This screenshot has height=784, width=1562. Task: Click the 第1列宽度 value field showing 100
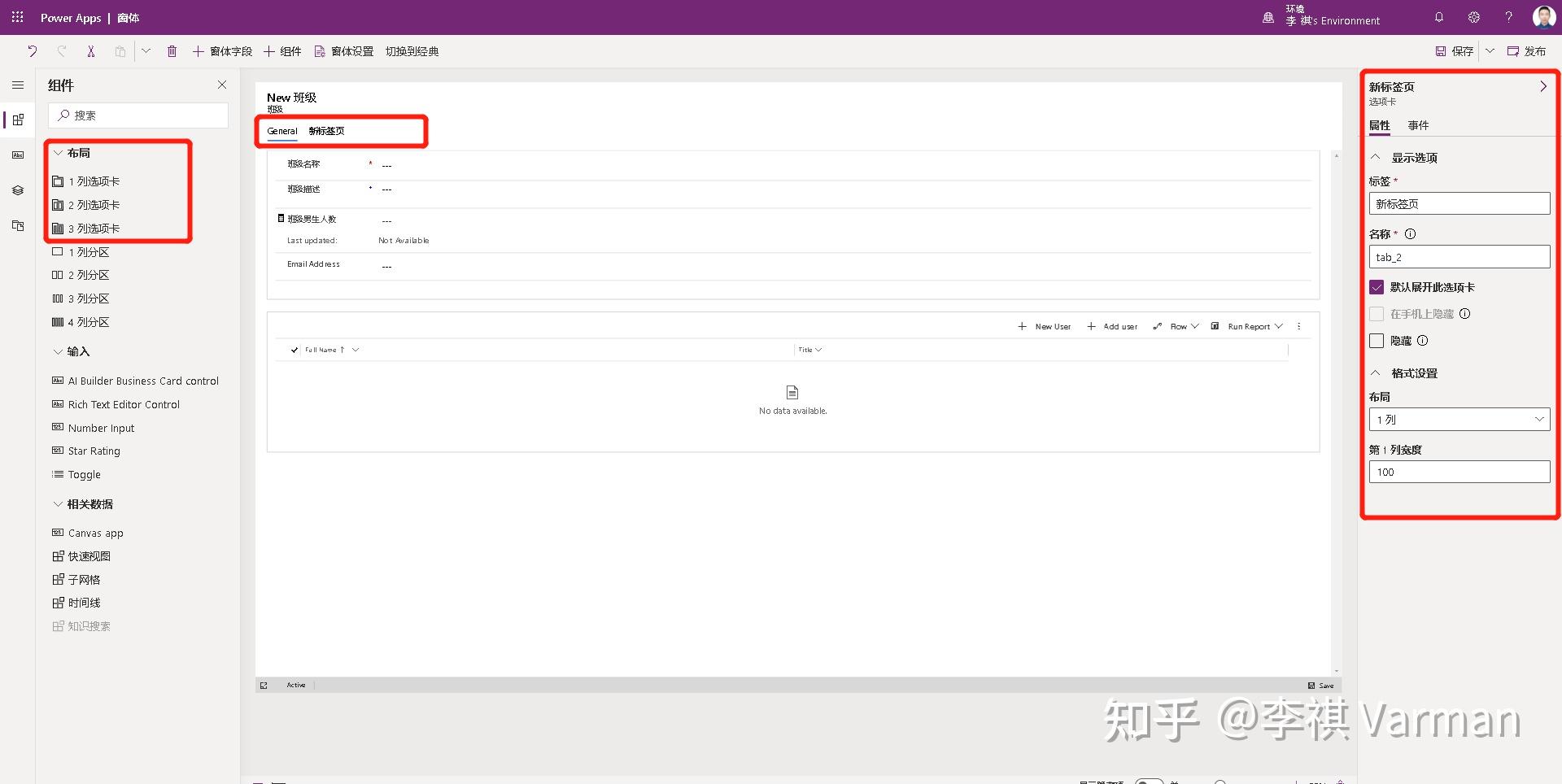(x=1459, y=472)
